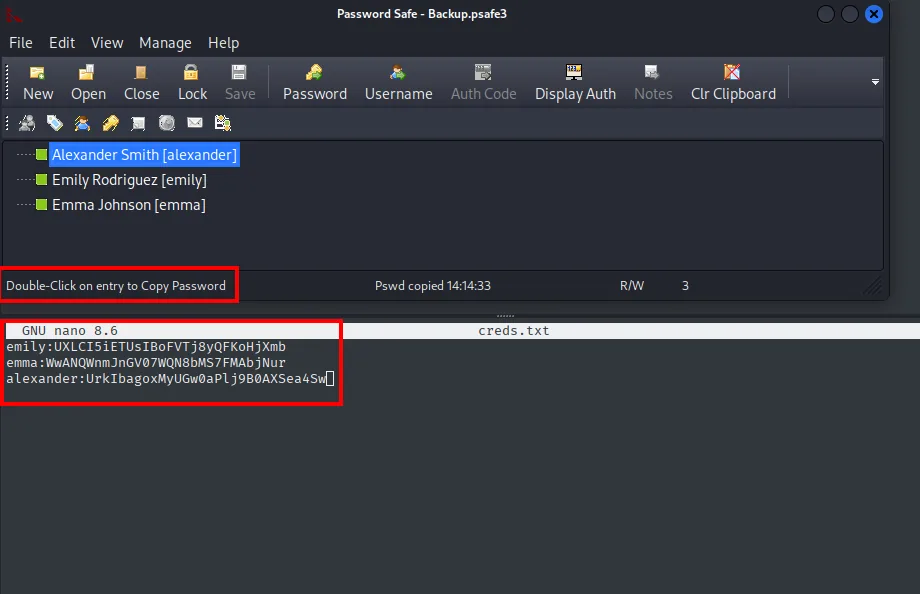Click the gold key Password icon in the dragbar
The width and height of the screenshot is (920, 594).
(110, 123)
